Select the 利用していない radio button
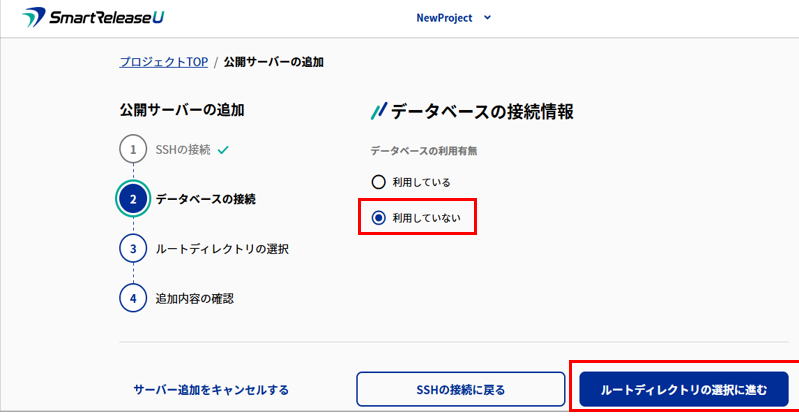 tap(378, 217)
